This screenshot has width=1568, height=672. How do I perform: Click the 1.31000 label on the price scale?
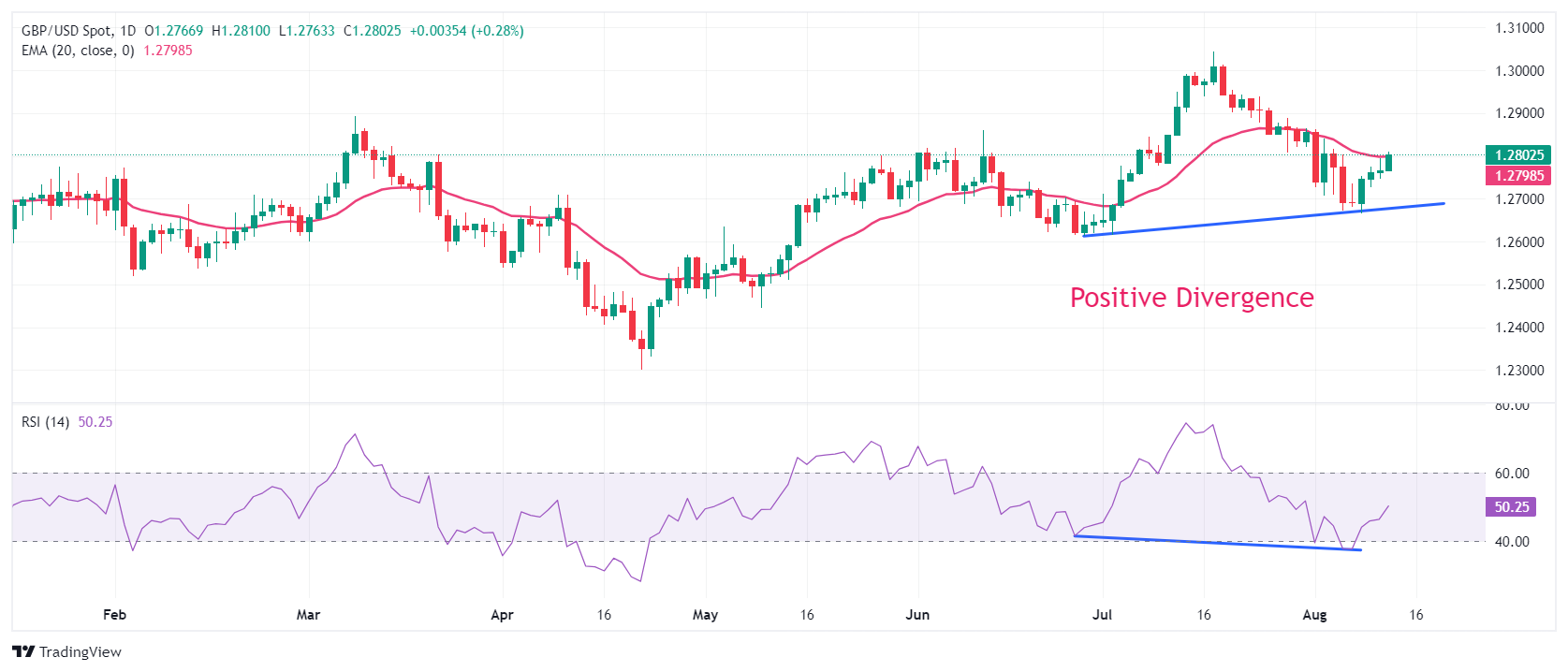[1518, 28]
